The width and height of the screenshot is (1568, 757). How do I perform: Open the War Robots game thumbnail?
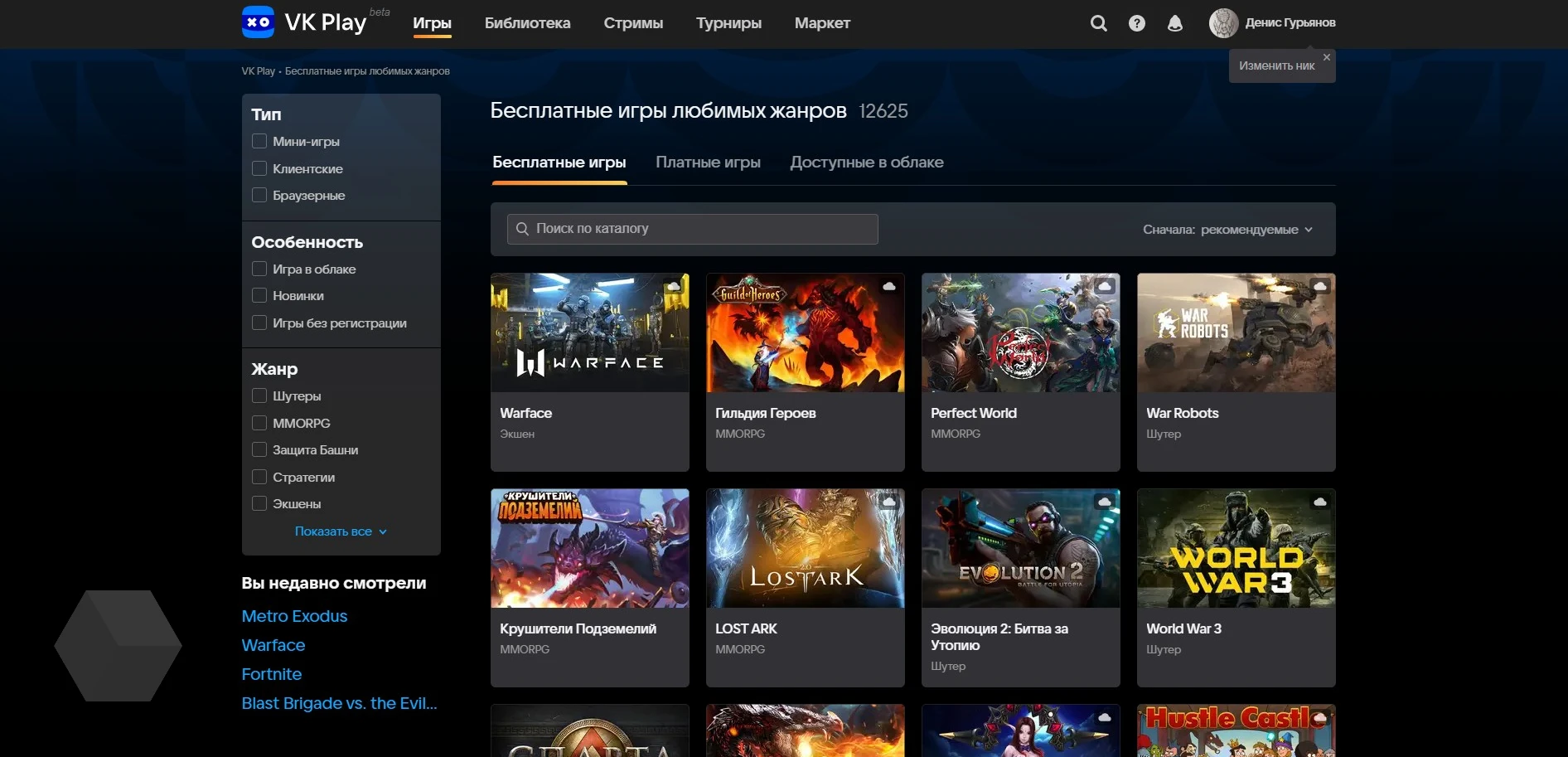(1236, 332)
